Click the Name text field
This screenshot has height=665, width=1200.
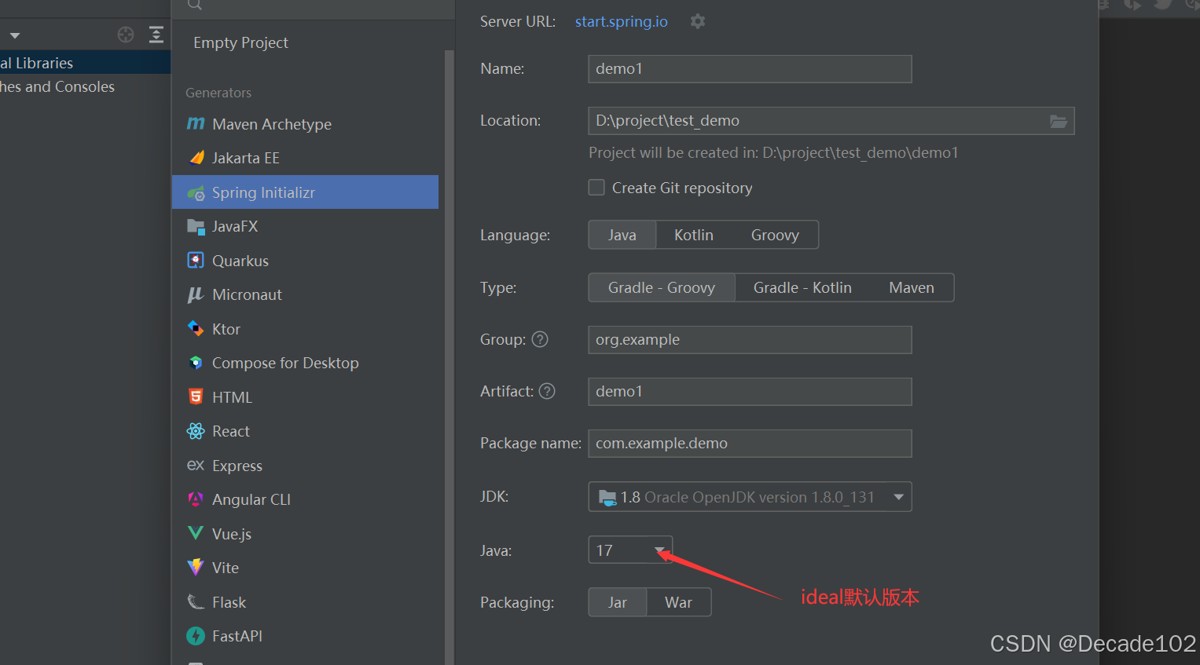[749, 69]
